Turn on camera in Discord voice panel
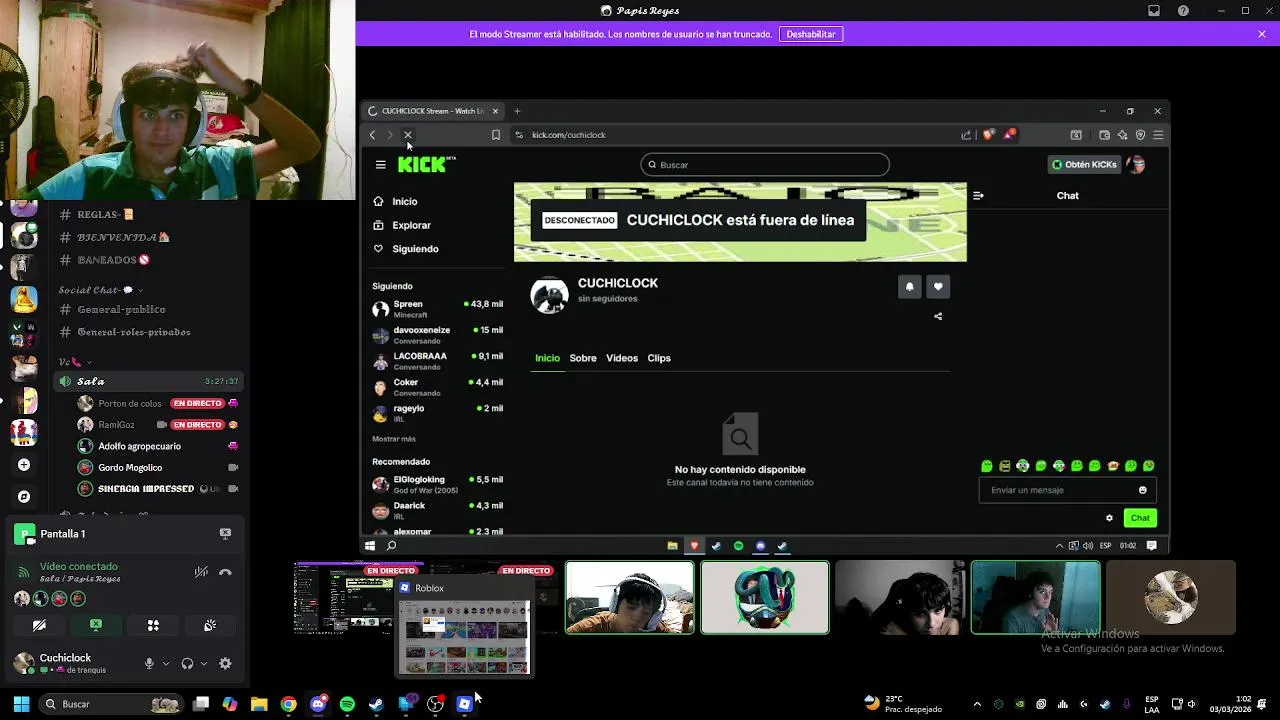 (39, 625)
